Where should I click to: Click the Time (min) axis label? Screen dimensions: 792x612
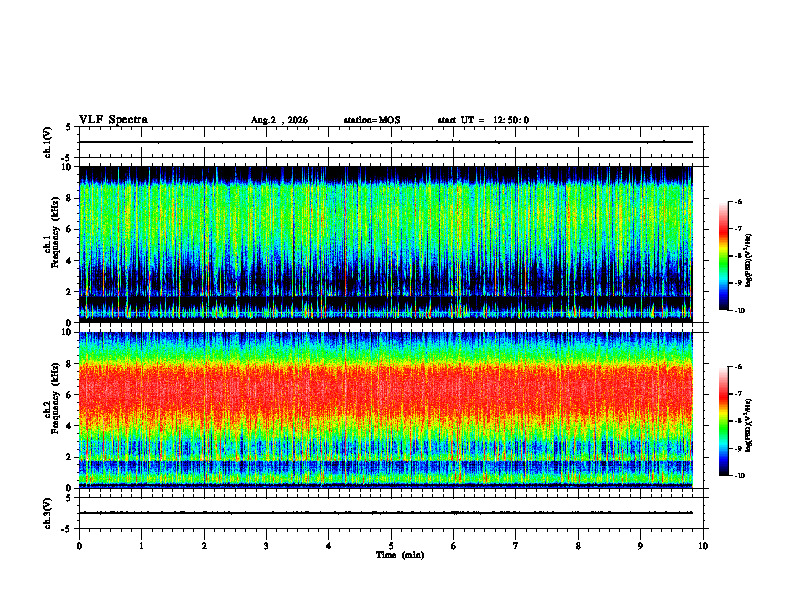[400, 555]
